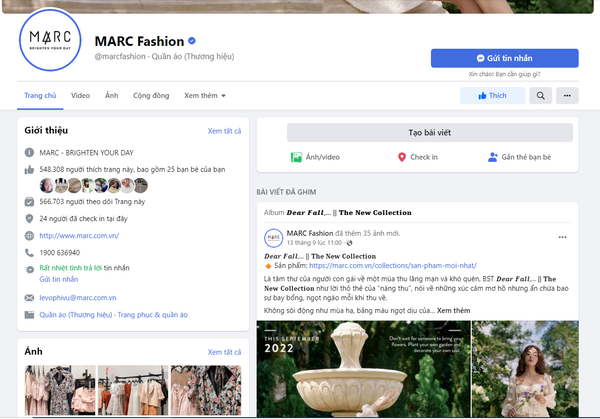This screenshot has width=600, height=419.
Task: Click the thumbs-up icon beside 548.308 người thích
Action: pyautogui.click(x=29, y=170)
